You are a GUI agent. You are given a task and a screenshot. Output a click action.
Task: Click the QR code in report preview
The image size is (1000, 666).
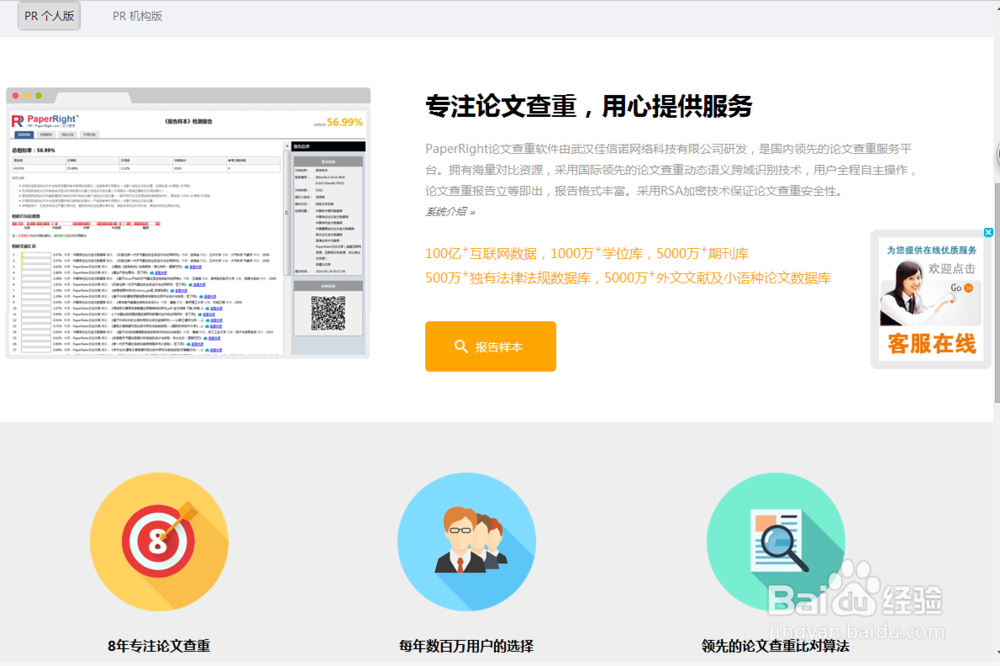(x=328, y=313)
